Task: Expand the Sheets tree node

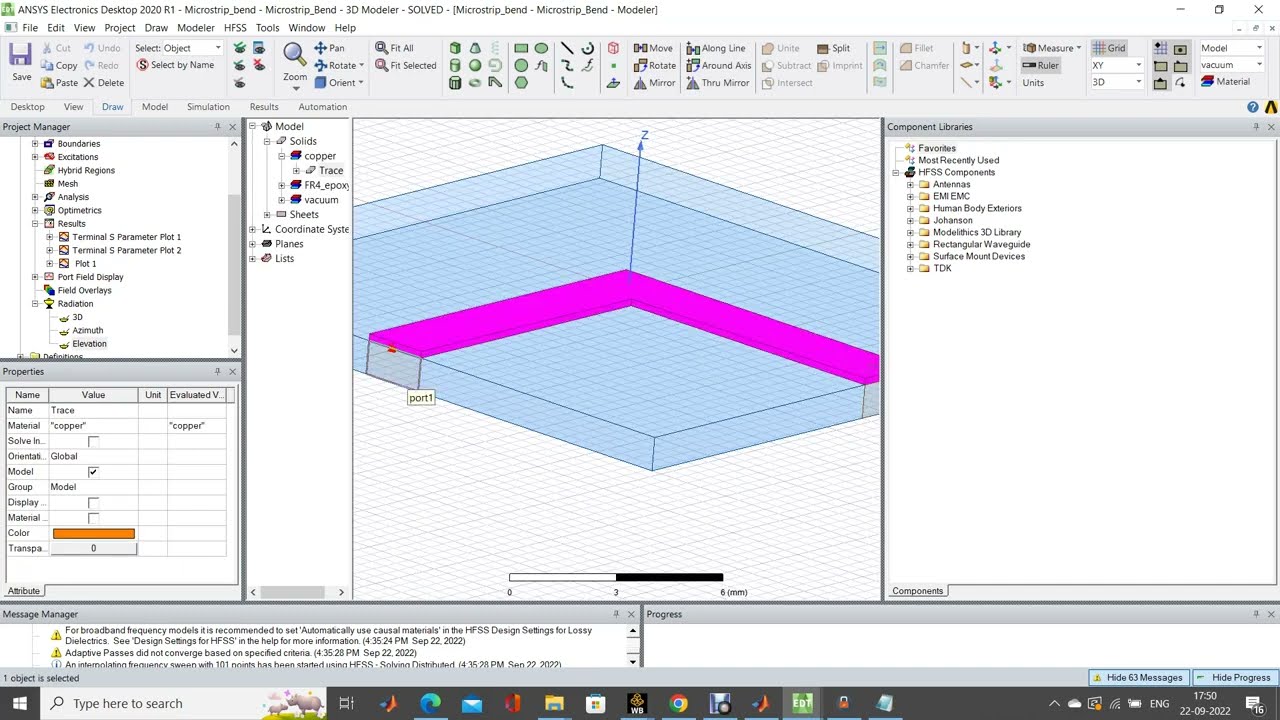Action: point(267,215)
